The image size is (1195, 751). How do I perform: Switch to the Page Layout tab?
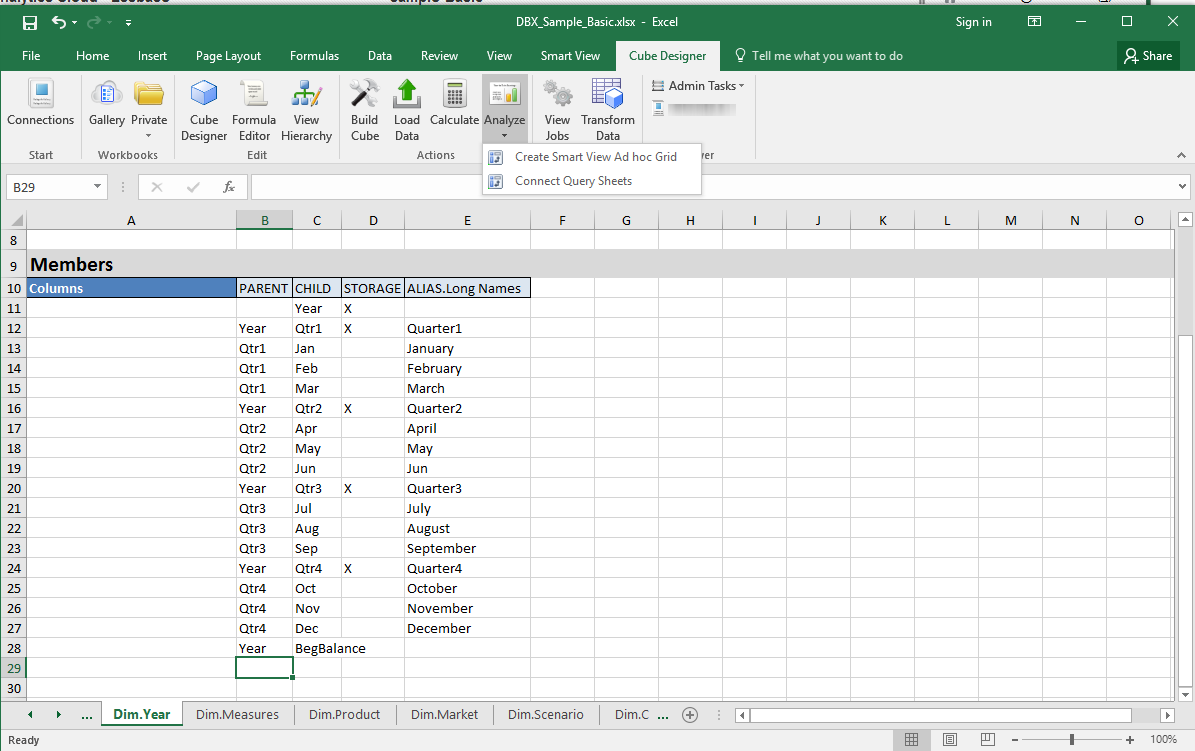tap(228, 56)
